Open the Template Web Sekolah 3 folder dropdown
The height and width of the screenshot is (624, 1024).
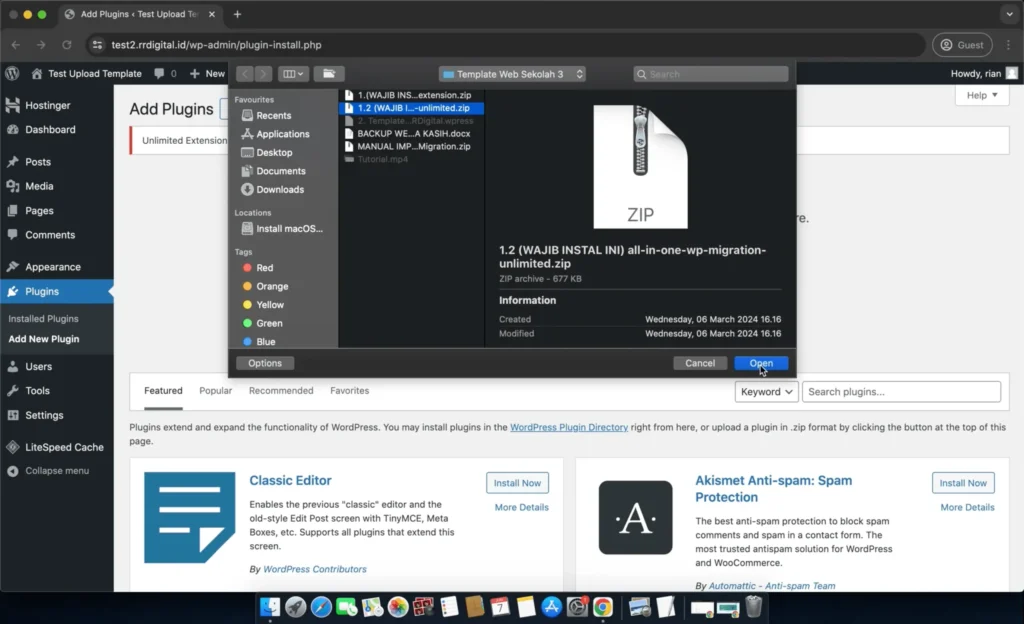point(512,74)
